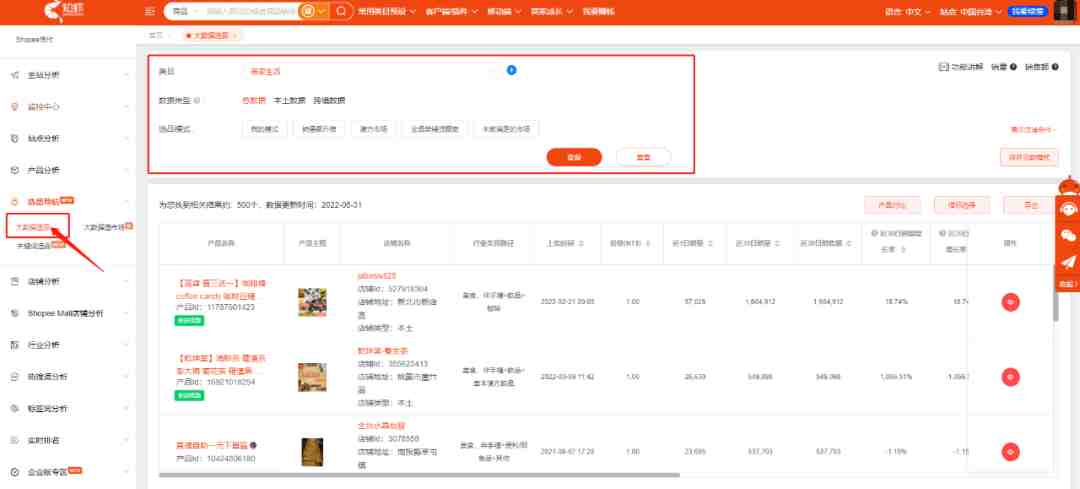Click the round orange icon beside search field
The image size is (1080, 489).
(308, 12)
